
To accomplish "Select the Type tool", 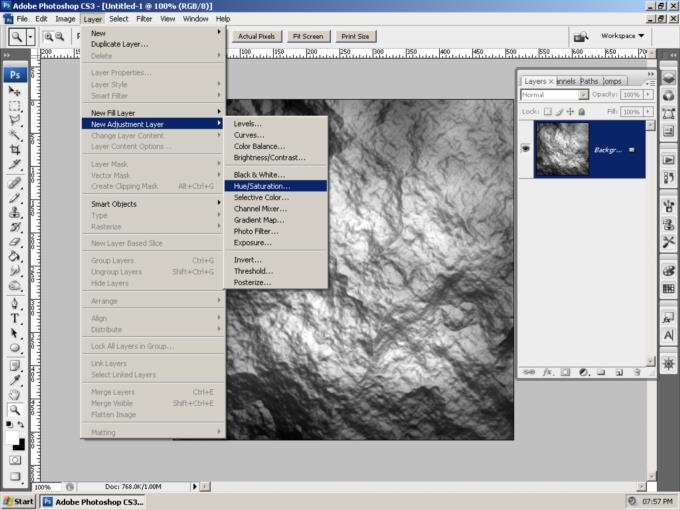I will (15, 318).
